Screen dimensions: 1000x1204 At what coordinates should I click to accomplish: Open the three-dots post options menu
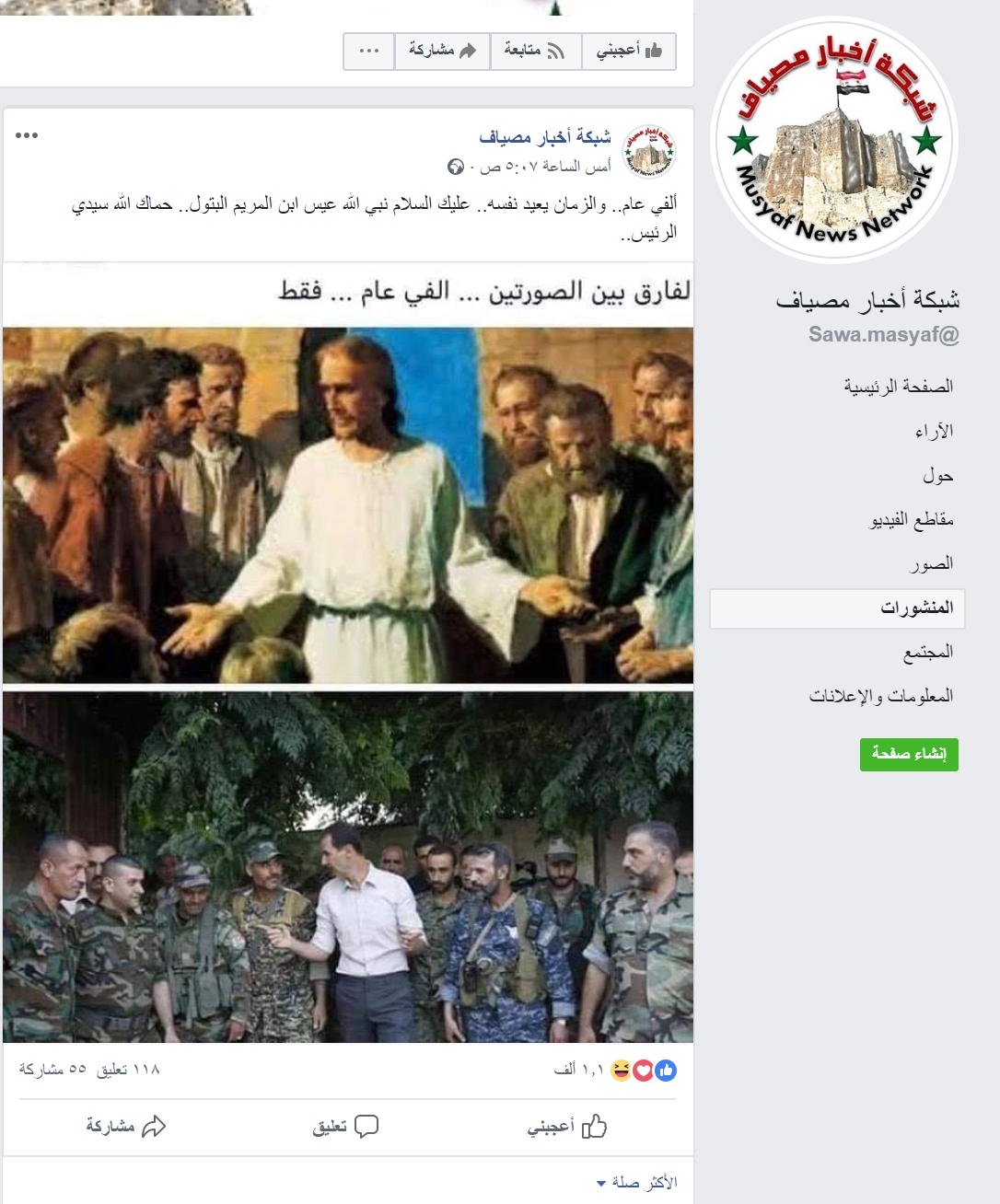27,135
